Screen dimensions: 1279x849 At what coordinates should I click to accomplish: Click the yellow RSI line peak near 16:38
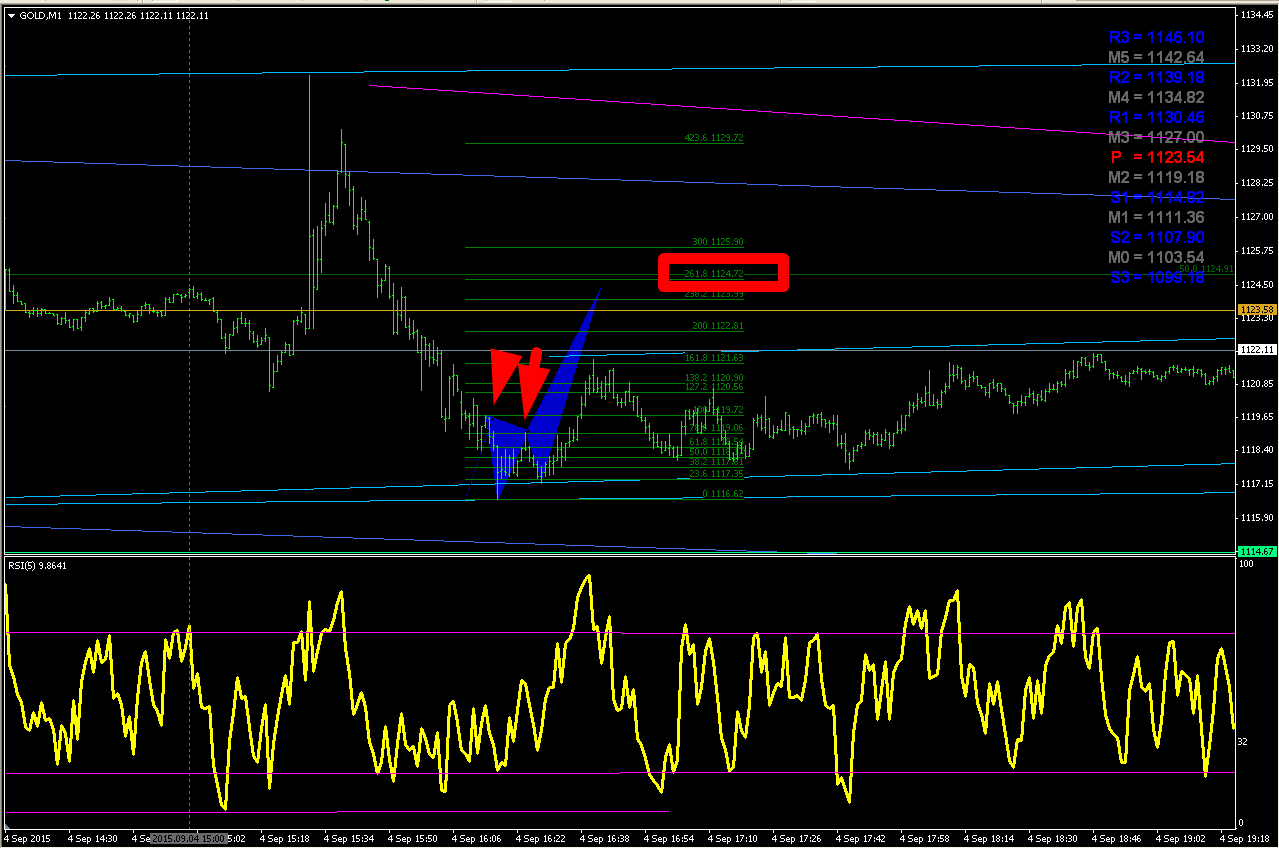coord(587,576)
